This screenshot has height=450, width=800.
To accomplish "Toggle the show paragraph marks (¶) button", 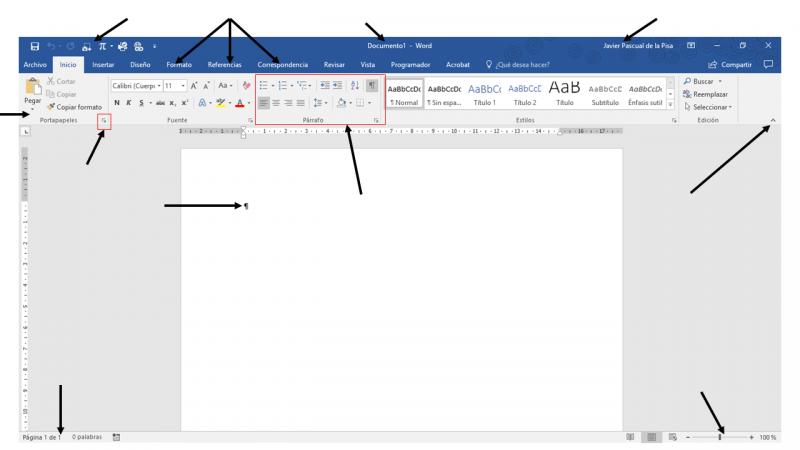I will coord(373,86).
